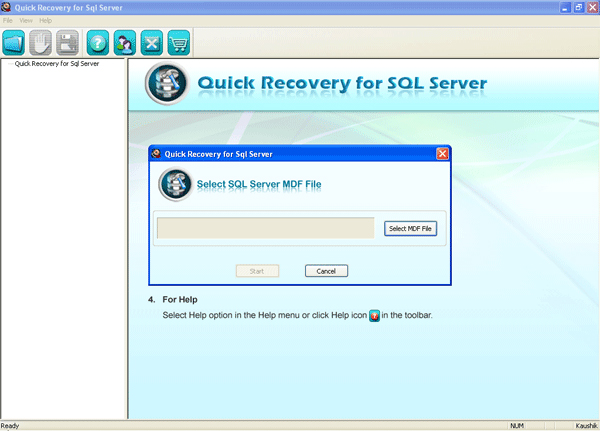Open a file using the folder toolbar icon
Screen dimensions: 600x431
tap(14, 42)
